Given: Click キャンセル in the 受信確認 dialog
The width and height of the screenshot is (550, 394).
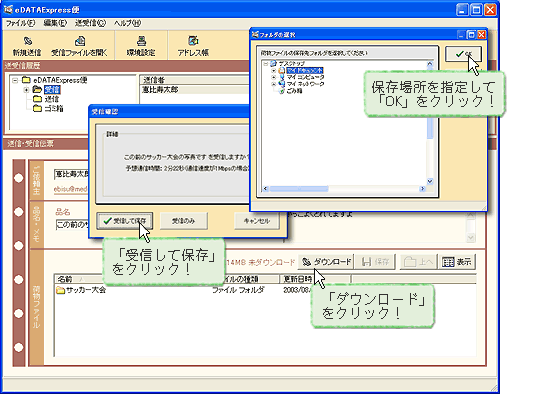Looking at the screenshot, I should (257, 221).
